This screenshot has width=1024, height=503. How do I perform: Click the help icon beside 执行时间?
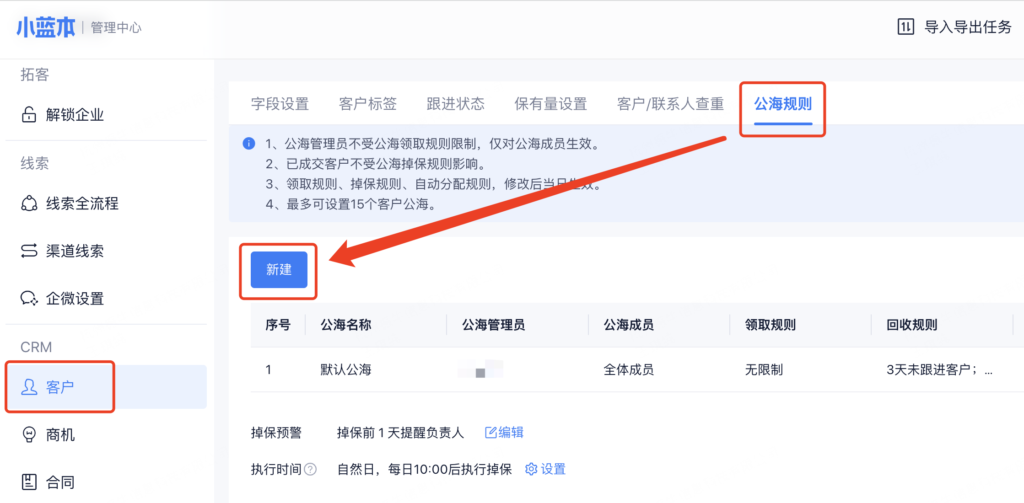(x=310, y=469)
